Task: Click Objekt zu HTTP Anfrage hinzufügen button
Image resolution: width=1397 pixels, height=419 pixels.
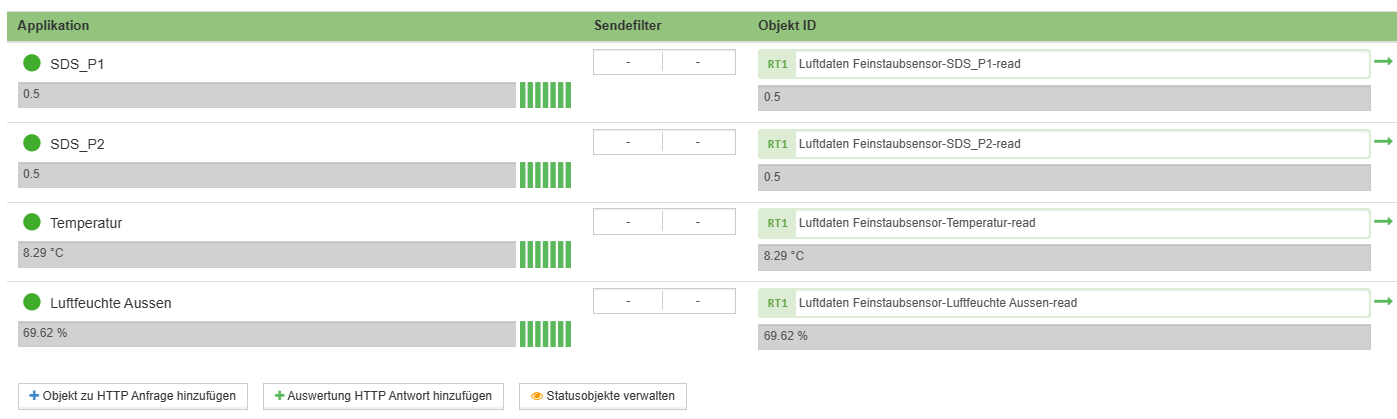Action: [133, 396]
